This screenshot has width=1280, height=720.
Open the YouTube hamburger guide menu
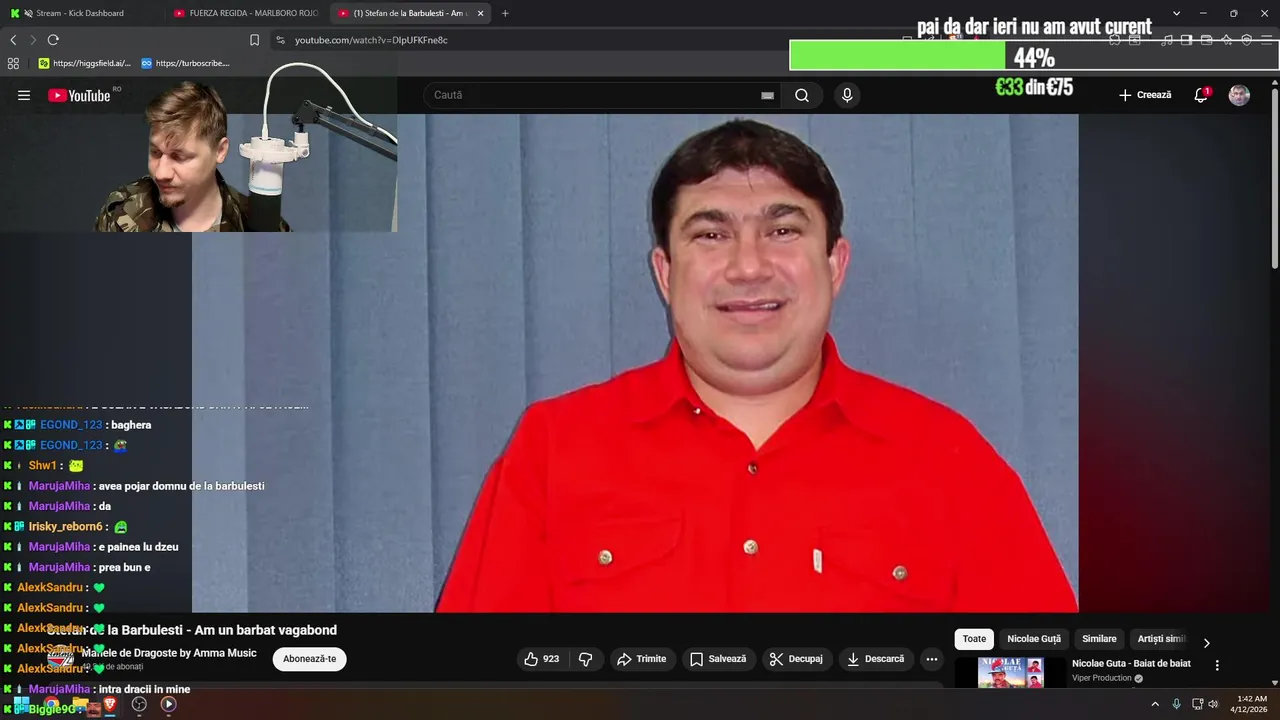pos(24,95)
